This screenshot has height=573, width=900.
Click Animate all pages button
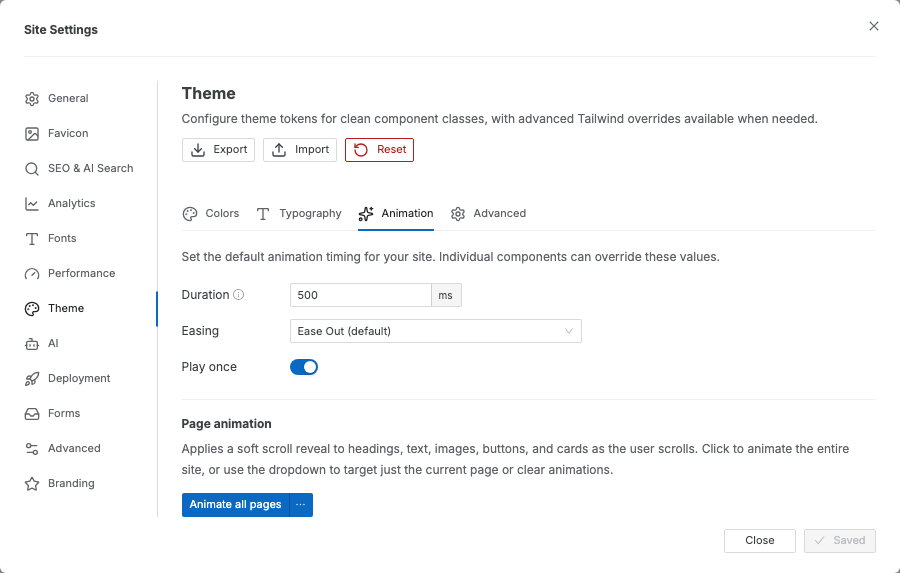235,505
